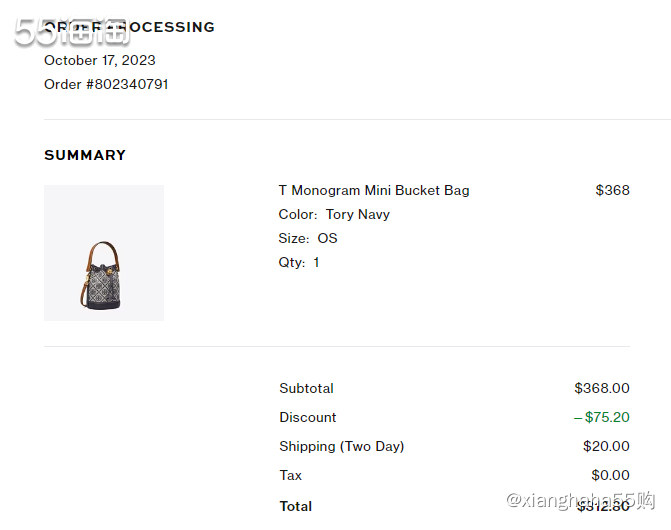This screenshot has height=530, width=671.
Task: Select the Size: OS text
Action: click(x=308, y=238)
